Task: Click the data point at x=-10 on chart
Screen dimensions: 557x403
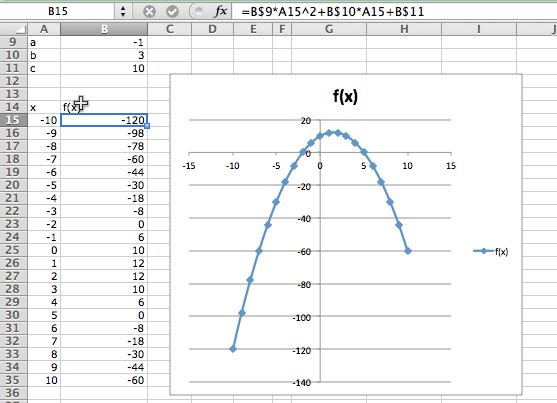Action: (233, 349)
